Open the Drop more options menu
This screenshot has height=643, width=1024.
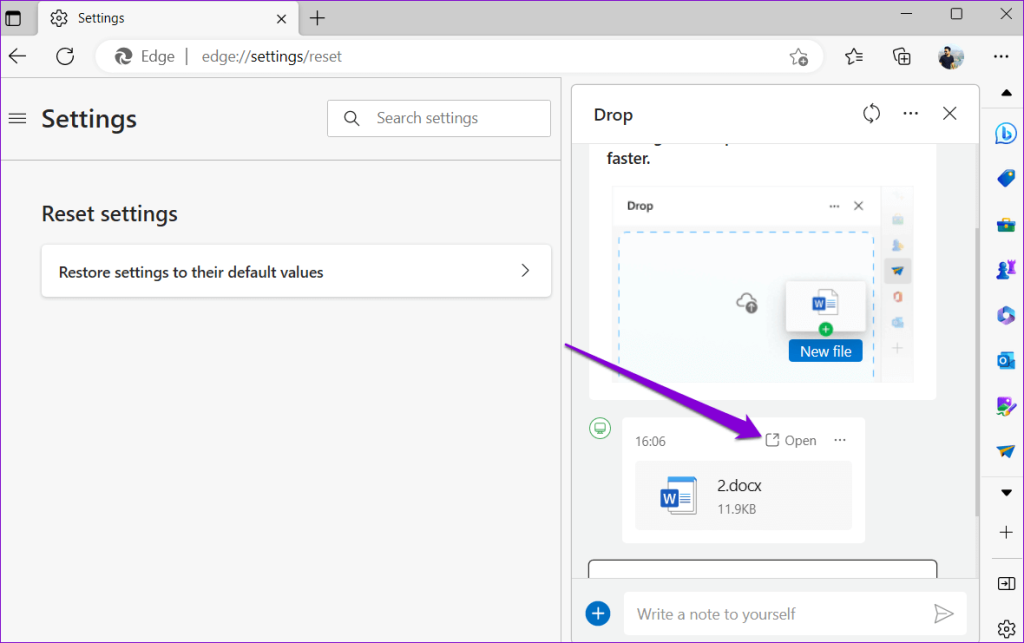click(910, 113)
